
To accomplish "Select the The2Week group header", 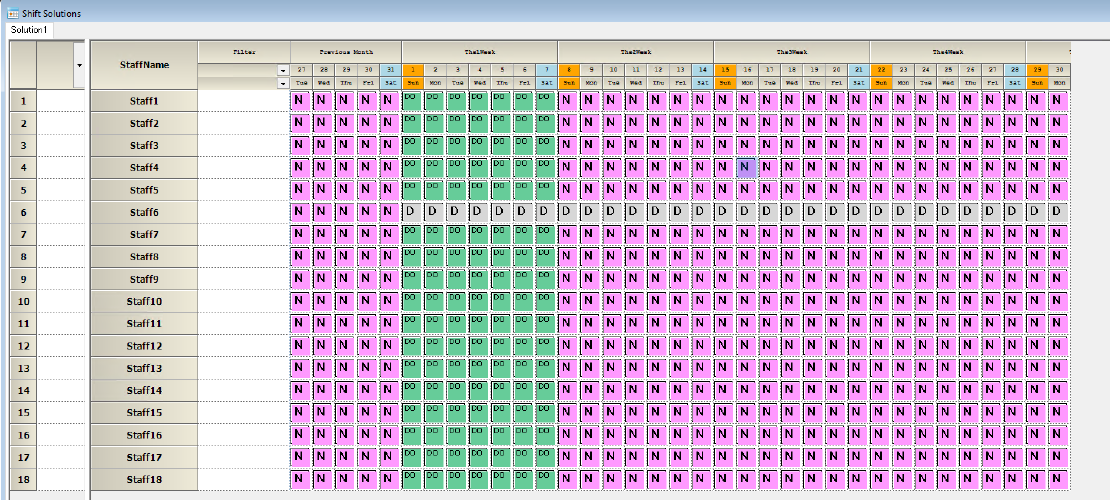I will click(636, 52).
